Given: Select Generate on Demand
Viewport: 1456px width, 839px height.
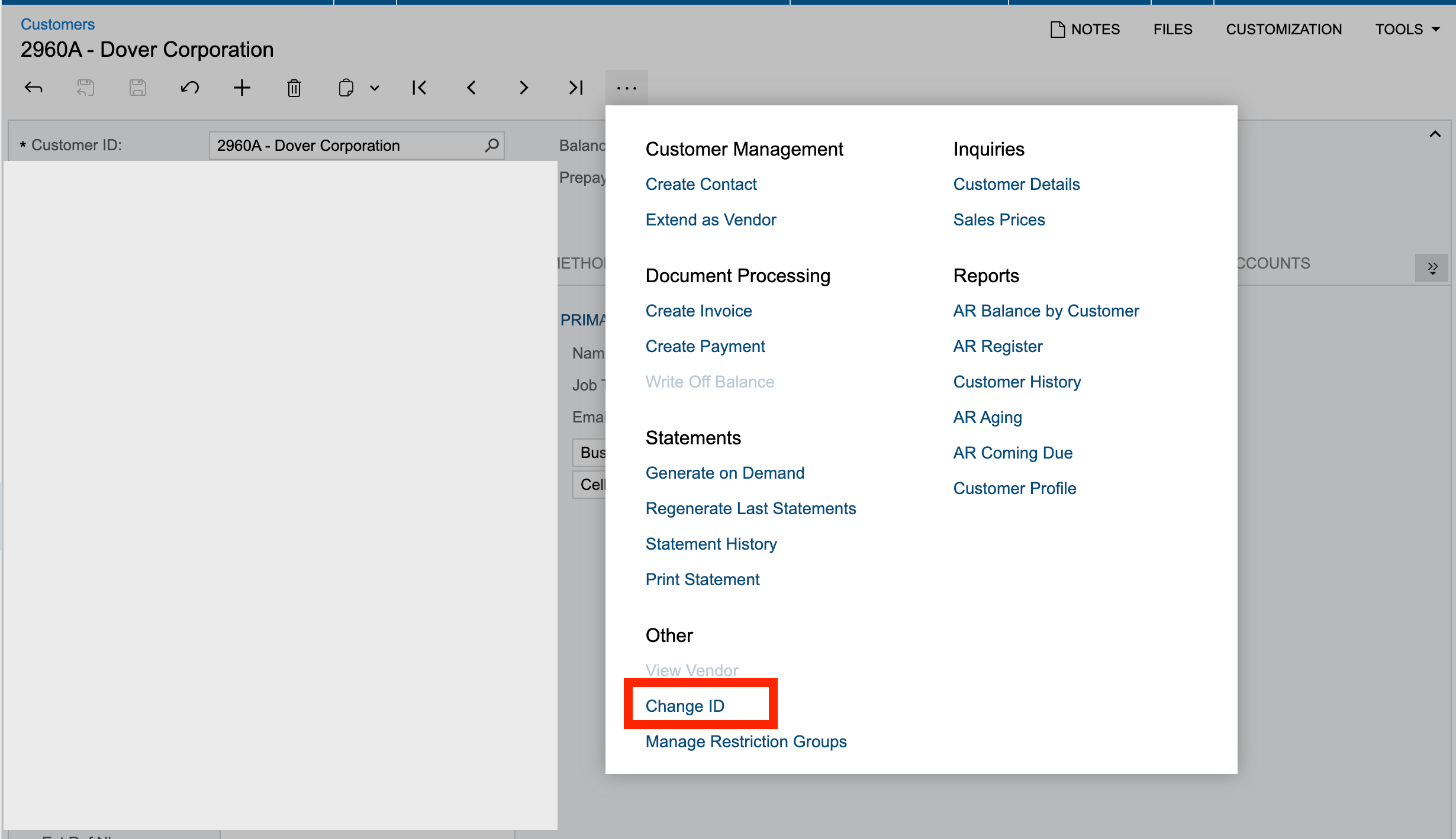Looking at the screenshot, I should (x=725, y=473).
